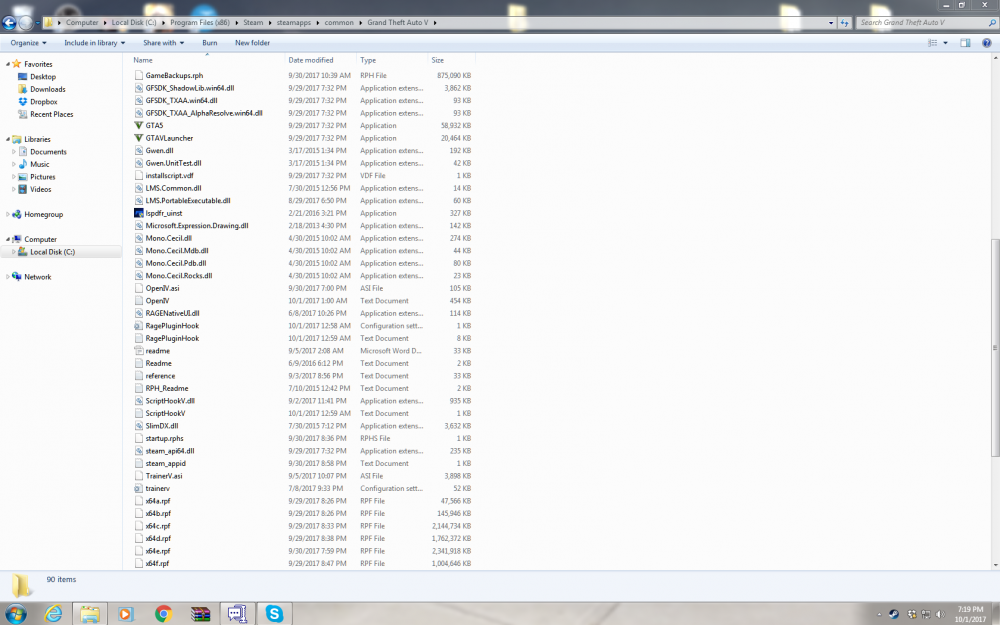Click the Gwen.dll file icon
This screenshot has height=625, width=1000.
pos(138,151)
